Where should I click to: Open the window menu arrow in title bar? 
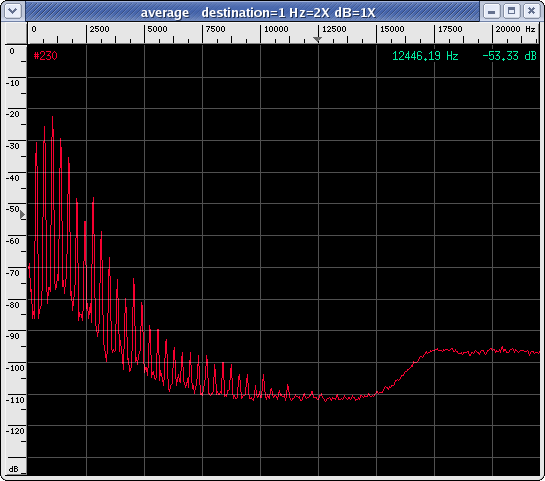[13, 11]
